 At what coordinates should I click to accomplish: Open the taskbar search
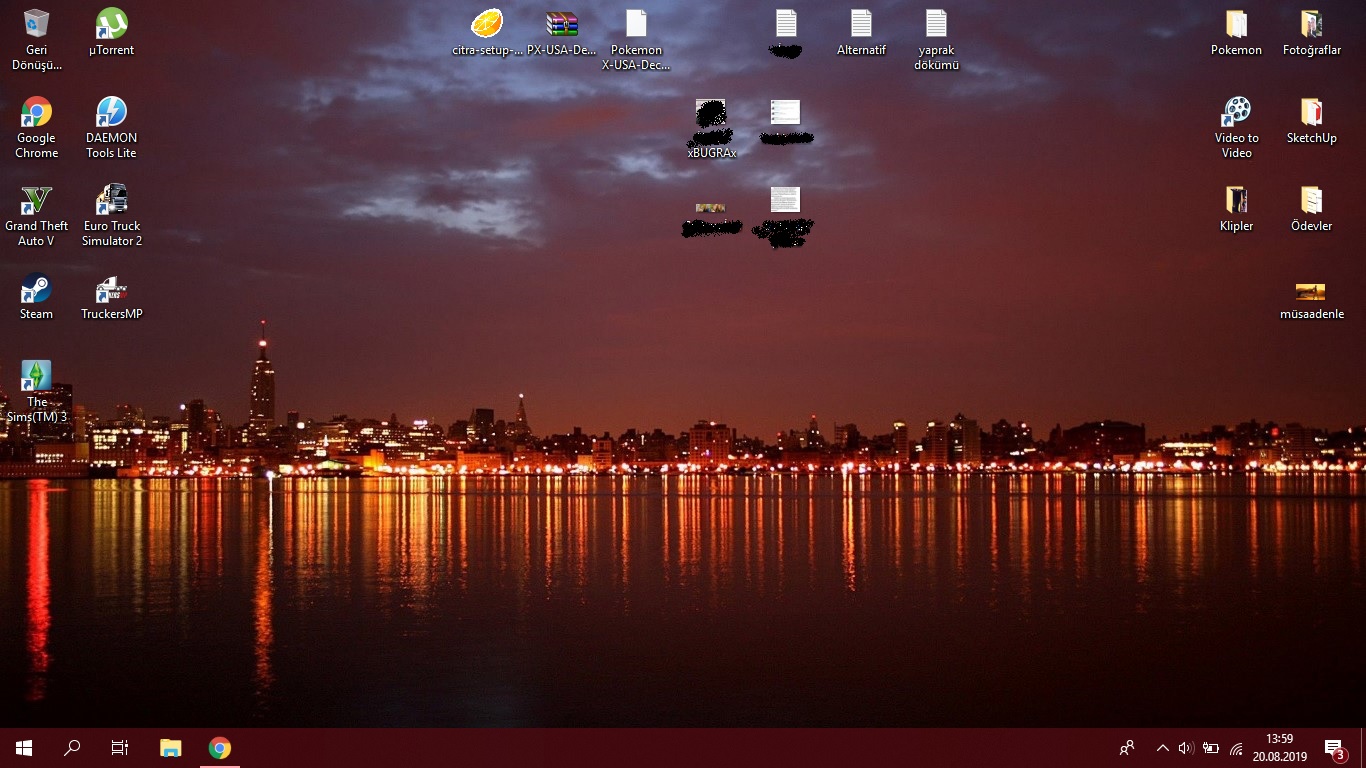72,748
